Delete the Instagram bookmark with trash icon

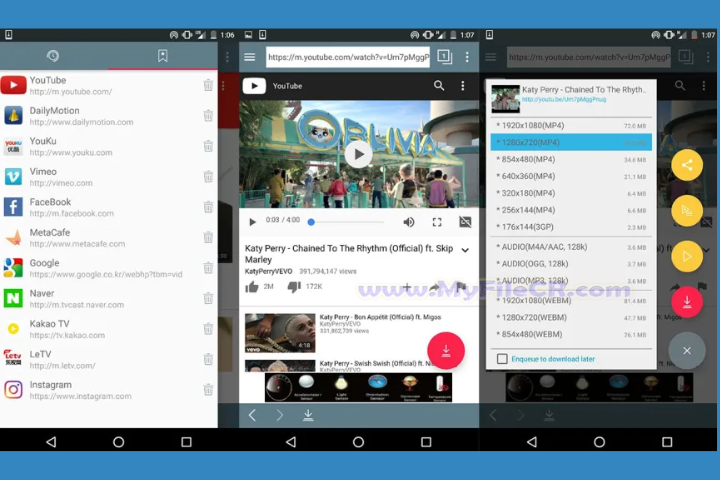[x=208, y=390]
